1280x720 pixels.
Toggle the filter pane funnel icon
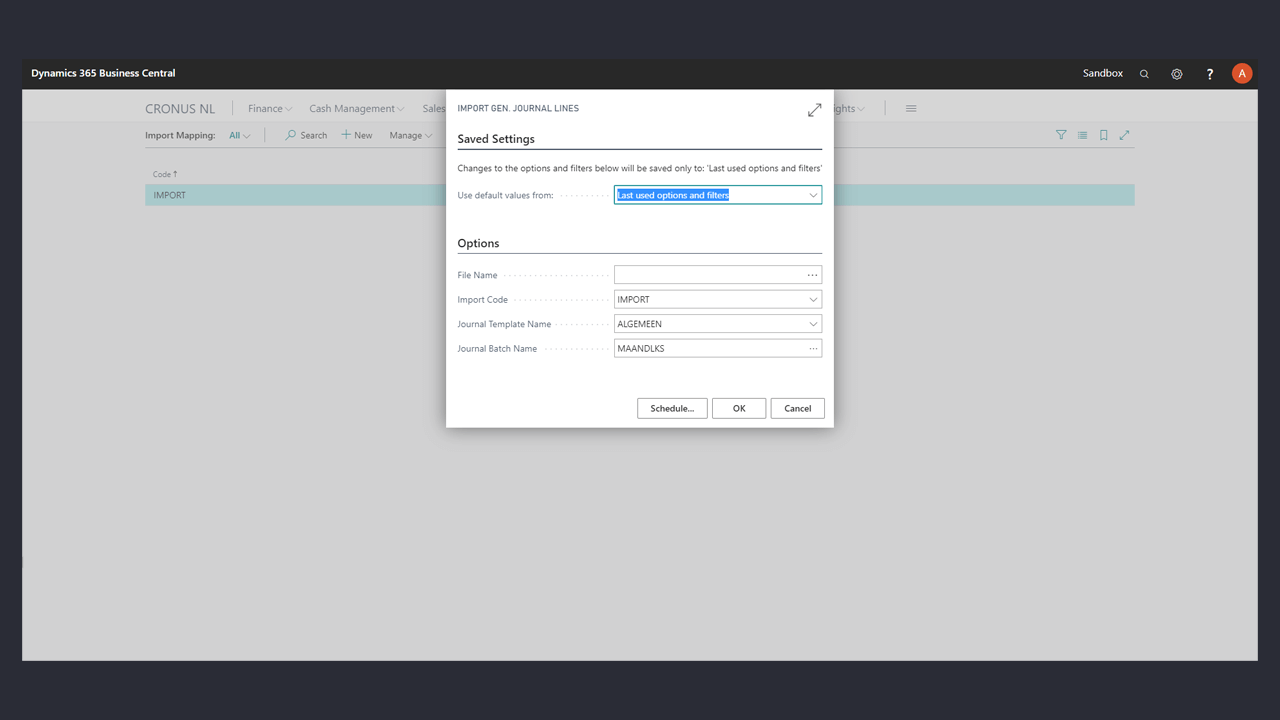click(1061, 135)
